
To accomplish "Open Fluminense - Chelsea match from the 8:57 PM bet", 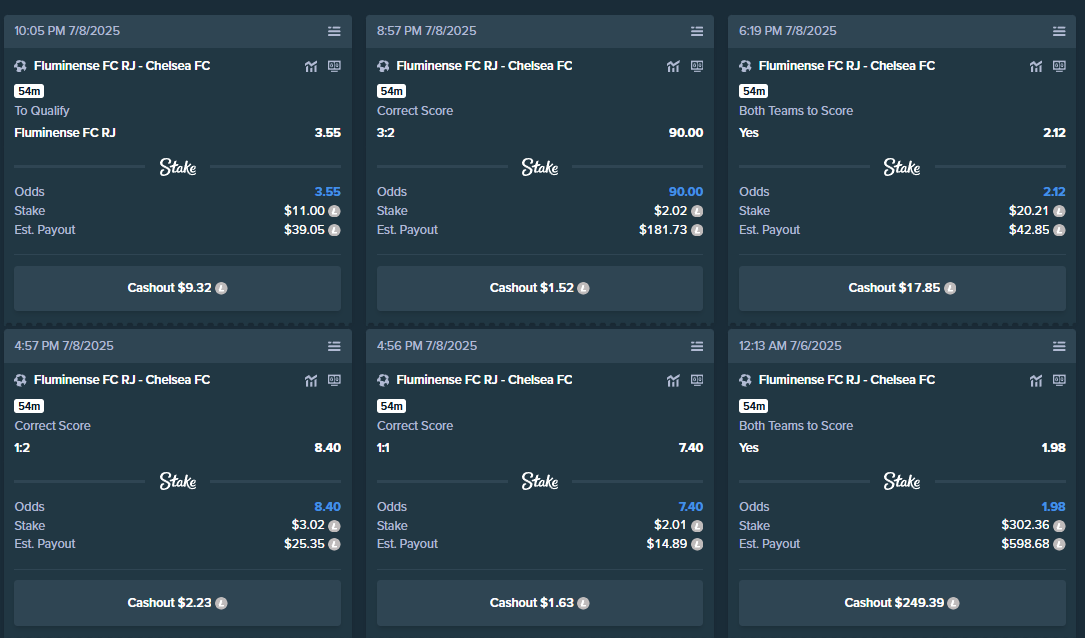I will click(x=484, y=66).
